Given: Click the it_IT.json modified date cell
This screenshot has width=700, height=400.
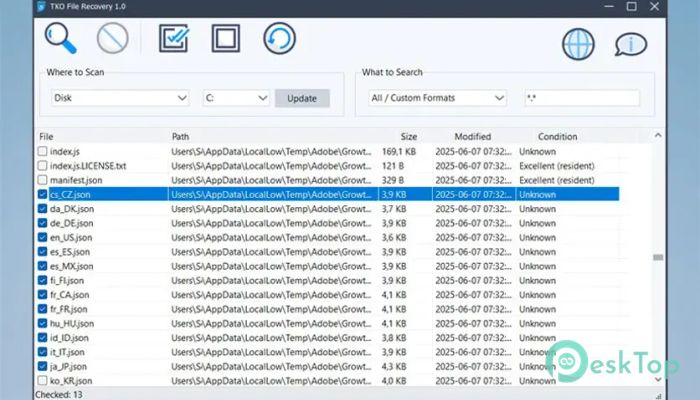Looking at the screenshot, I should 473,352.
